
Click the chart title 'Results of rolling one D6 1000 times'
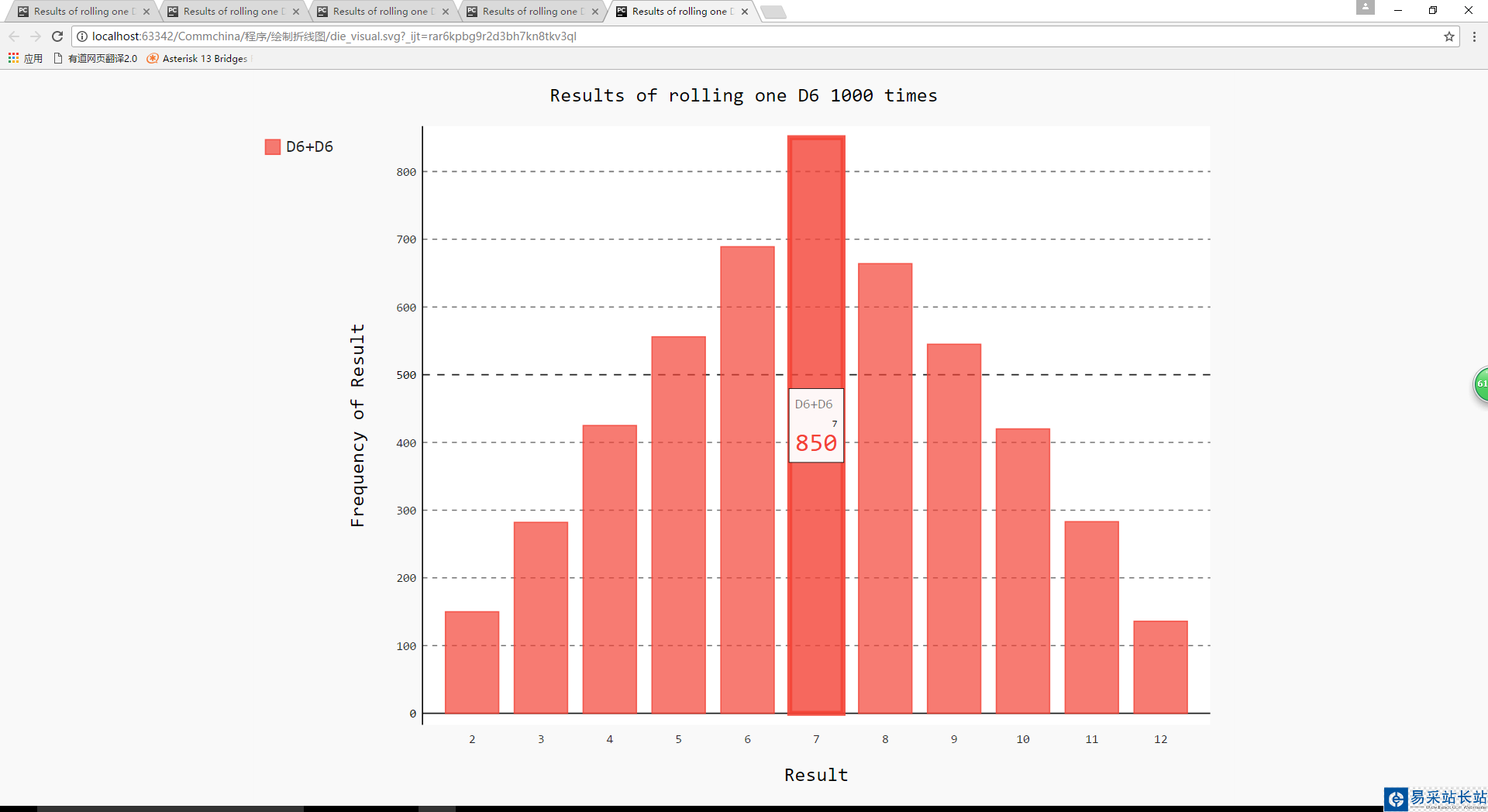click(x=743, y=95)
